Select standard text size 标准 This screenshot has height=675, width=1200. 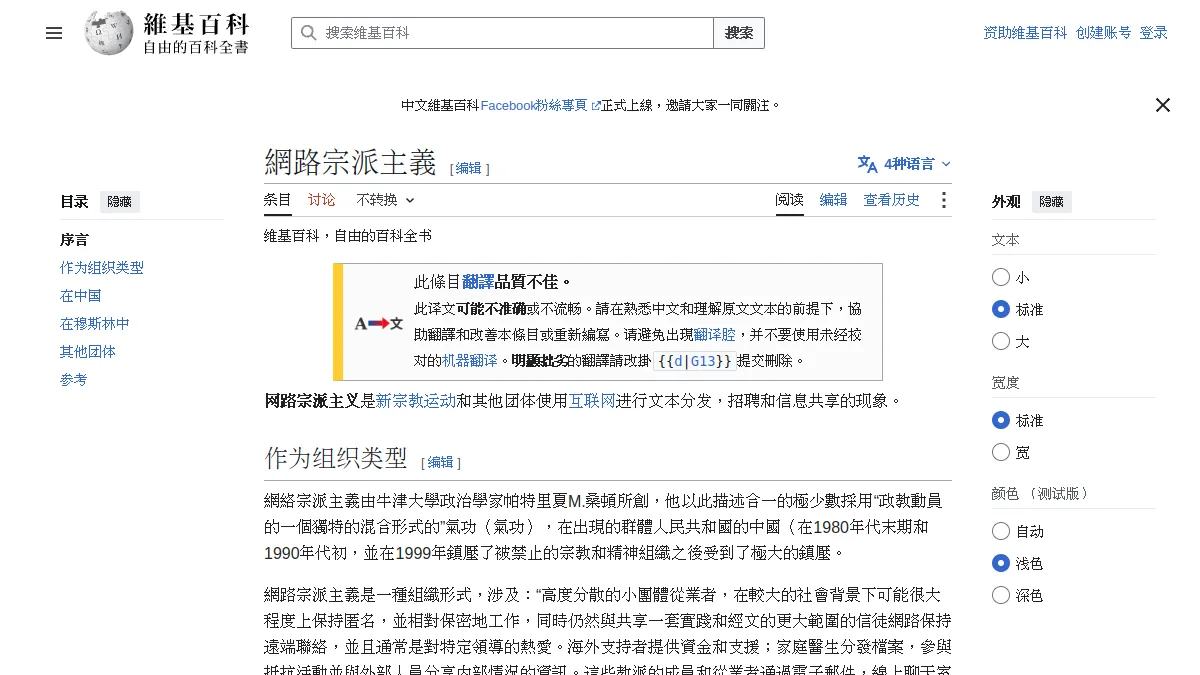(x=1001, y=309)
